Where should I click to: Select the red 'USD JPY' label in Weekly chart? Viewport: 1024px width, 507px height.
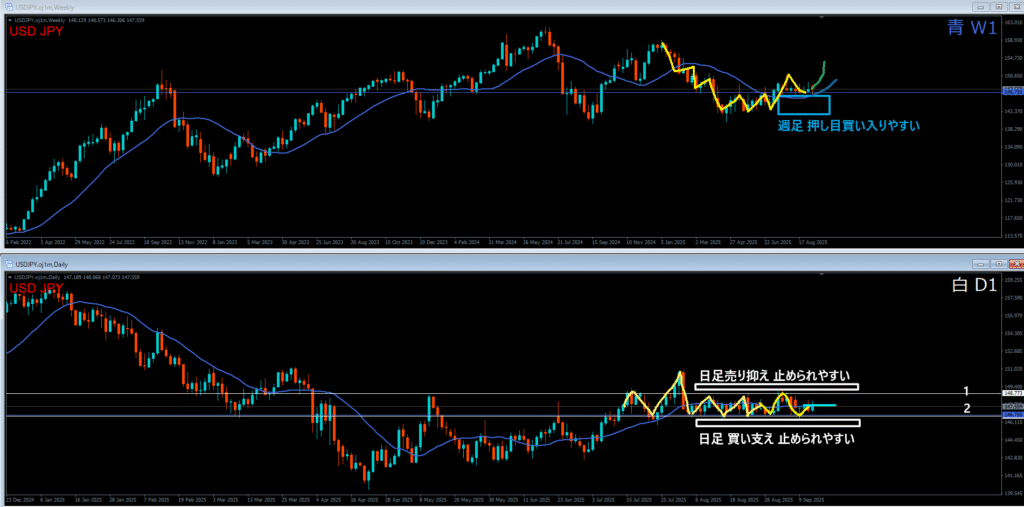coord(36,31)
